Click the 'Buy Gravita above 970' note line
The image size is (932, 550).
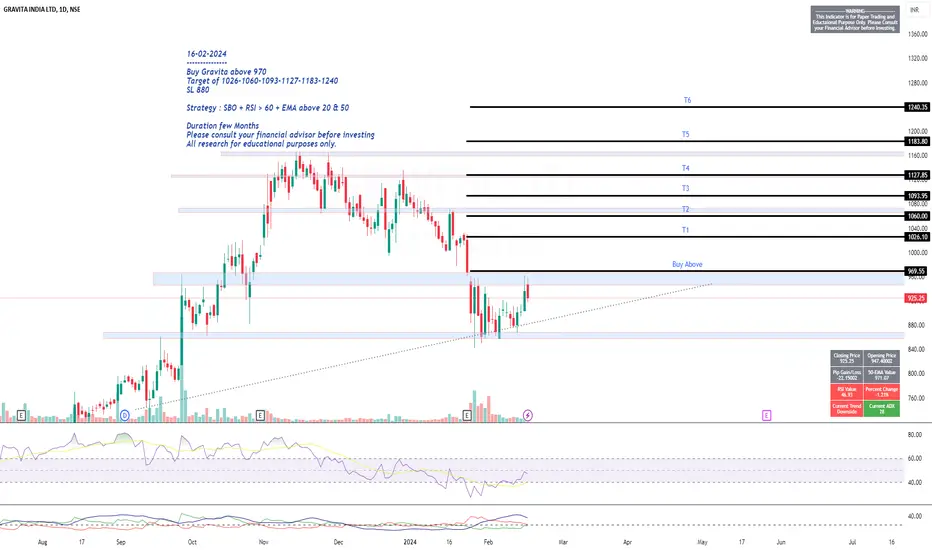[226, 72]
